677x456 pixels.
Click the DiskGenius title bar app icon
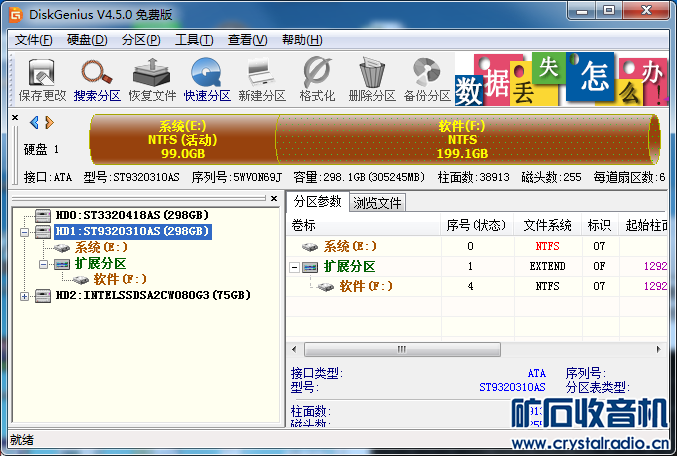16,15
